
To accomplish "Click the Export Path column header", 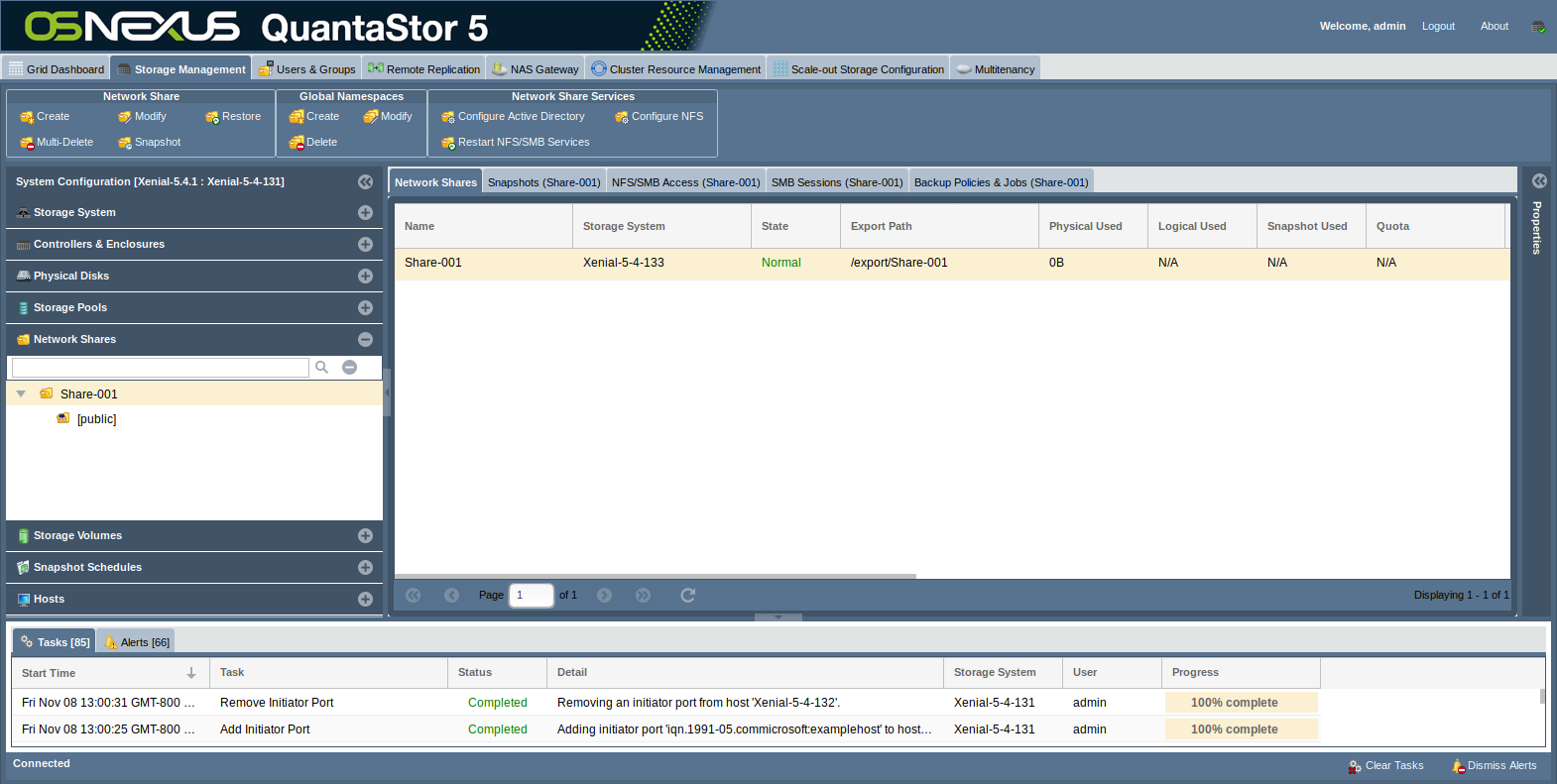I will (939, 227).
